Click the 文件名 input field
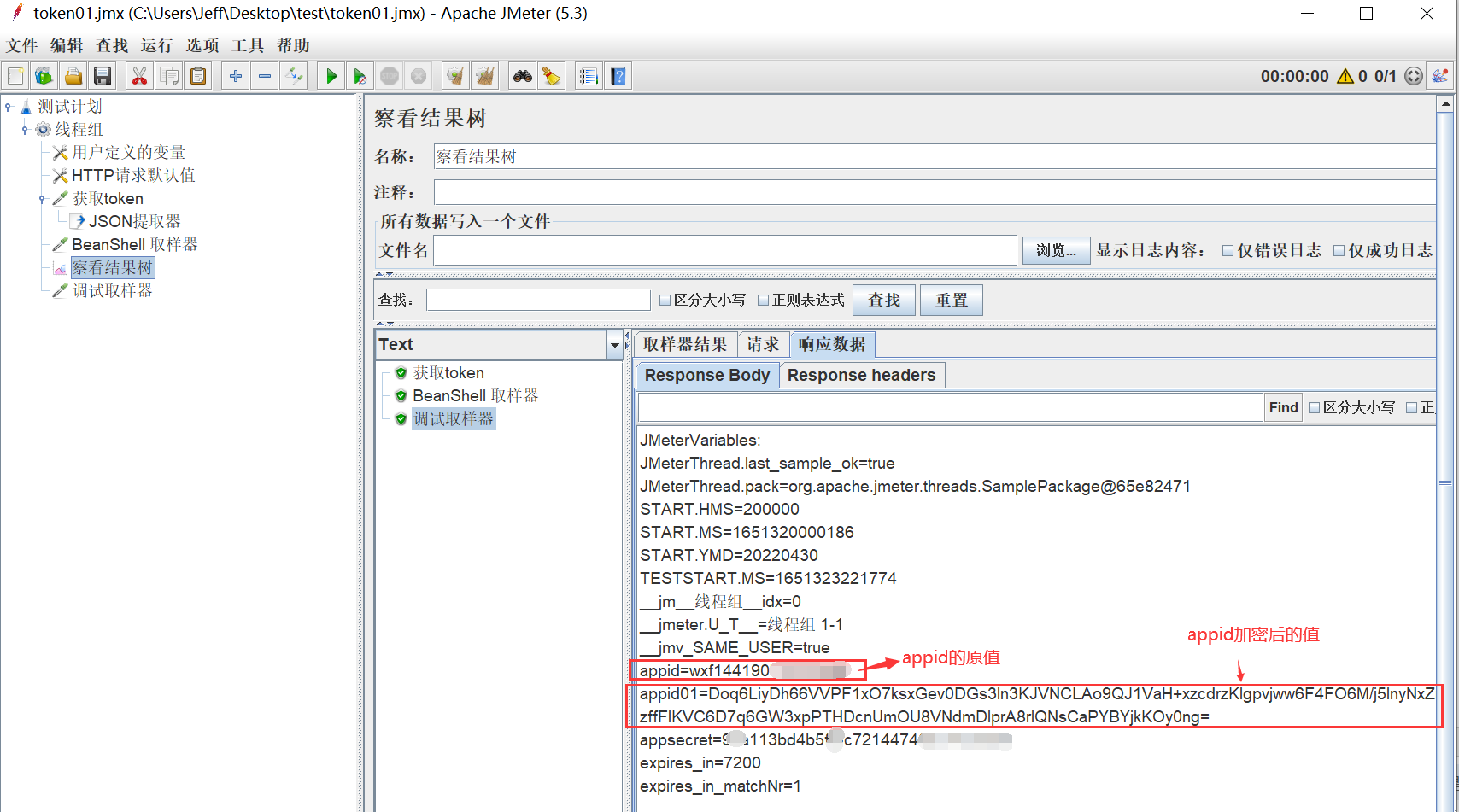1459x812 pixels. (x=725, y=251)
